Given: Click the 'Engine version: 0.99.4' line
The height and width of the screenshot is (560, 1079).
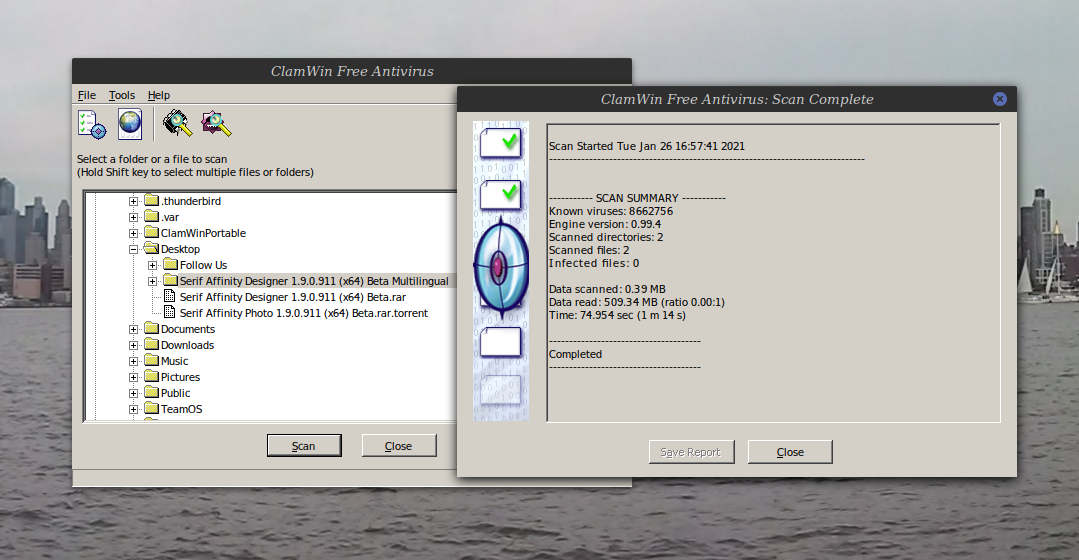Looking at the screenshot, I should click(x=605, y=224).
